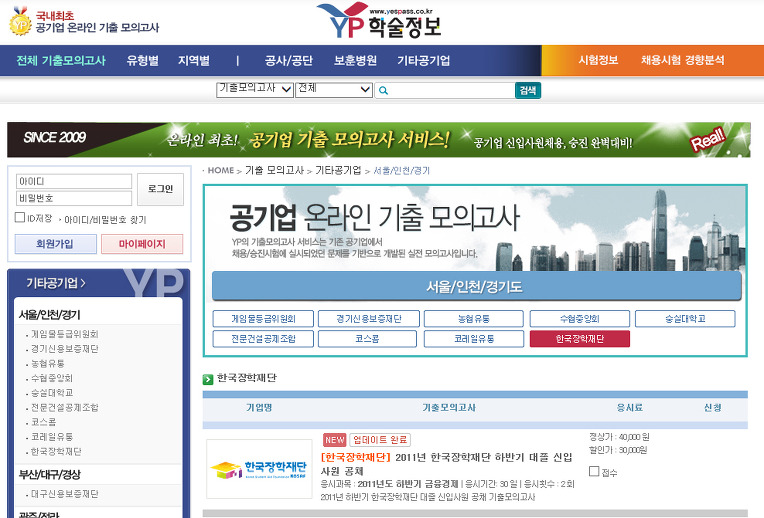
Task: Open the 기출모의고사 search category dropdown
Action: coord(254,89)
